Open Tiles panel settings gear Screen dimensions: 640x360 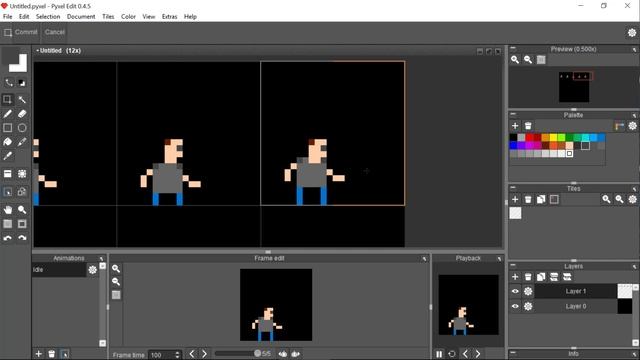(x=632, y=199)
